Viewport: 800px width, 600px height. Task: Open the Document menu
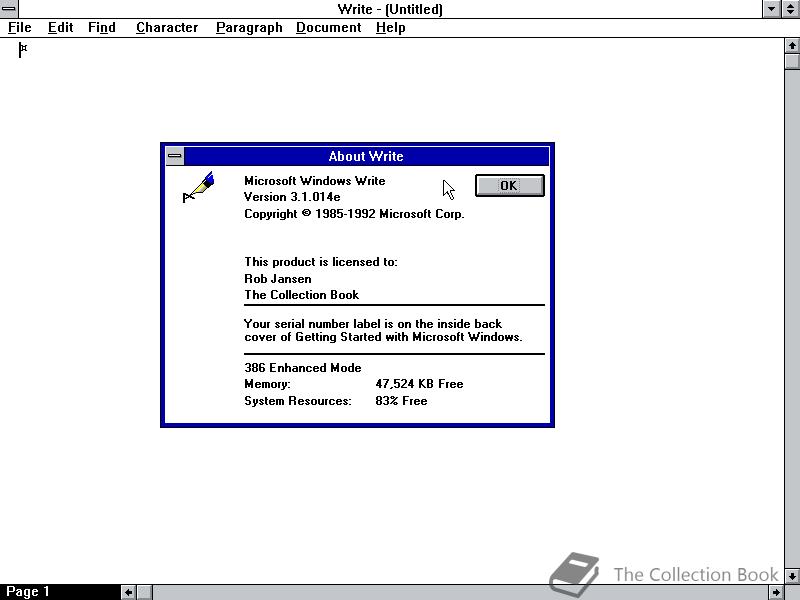point(329,28)
